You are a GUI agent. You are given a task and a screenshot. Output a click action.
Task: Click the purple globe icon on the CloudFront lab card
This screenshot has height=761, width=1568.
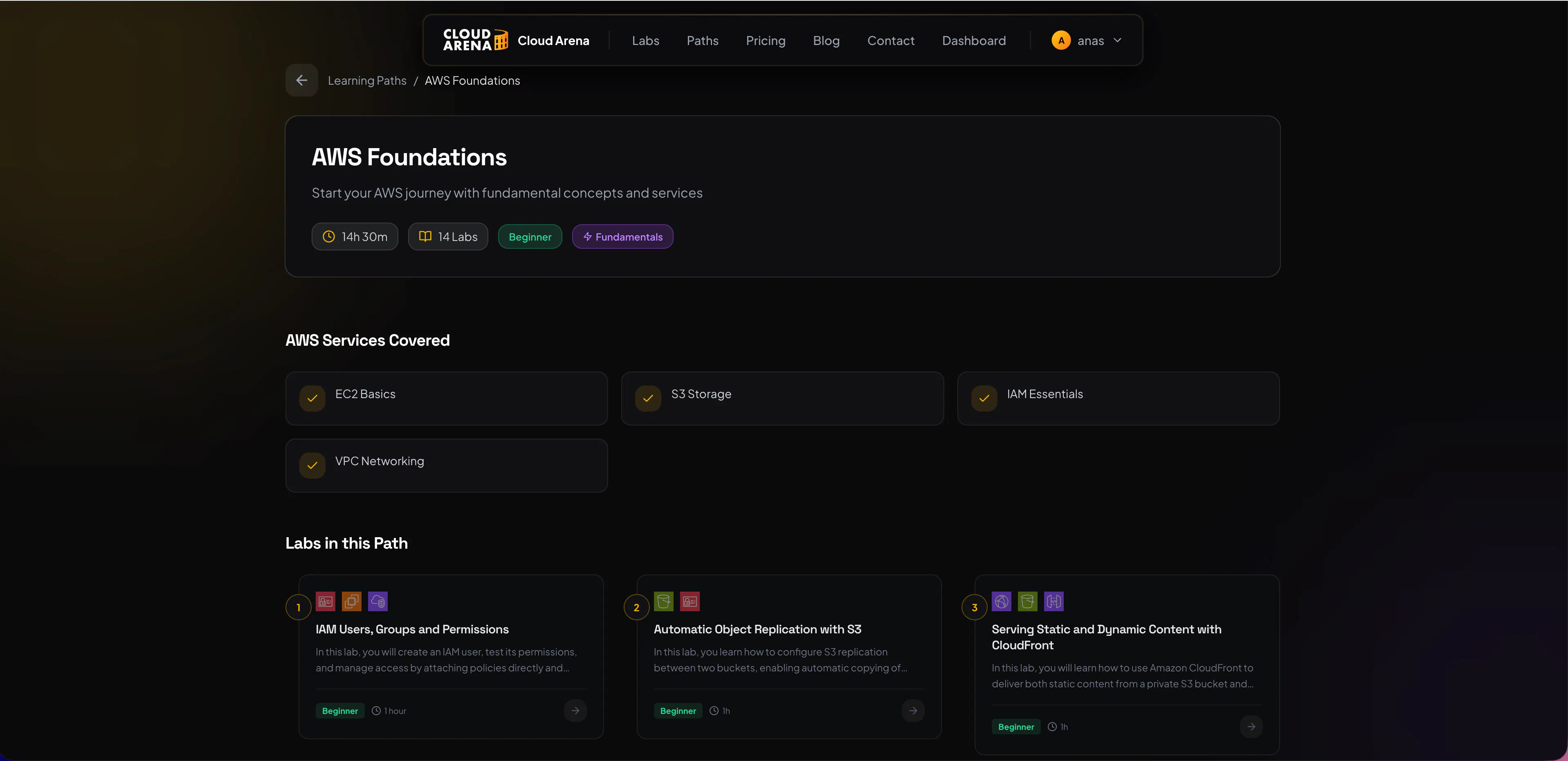pos(1002,601)
